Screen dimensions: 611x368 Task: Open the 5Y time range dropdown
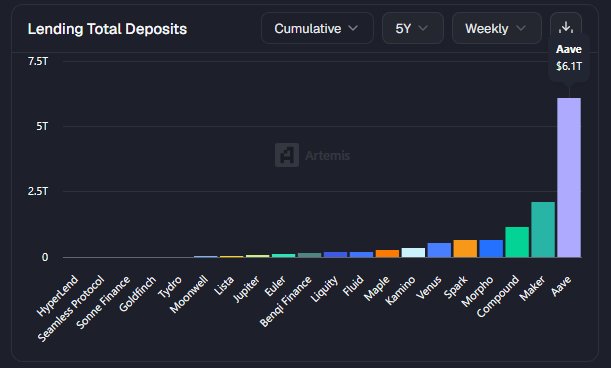coord(413,28)
